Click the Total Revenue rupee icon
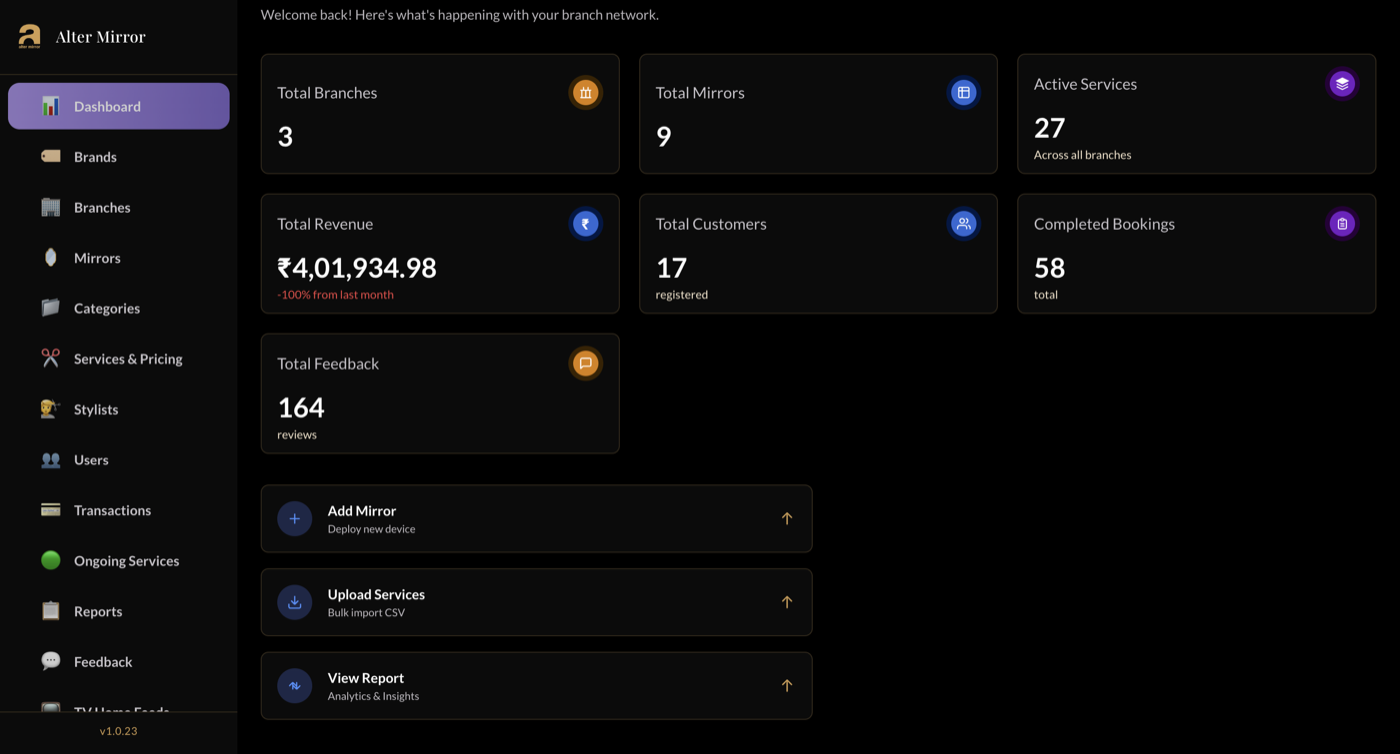Image resolution: width=1400 pixels, height=754 pixels. click(x=586, y=224)
